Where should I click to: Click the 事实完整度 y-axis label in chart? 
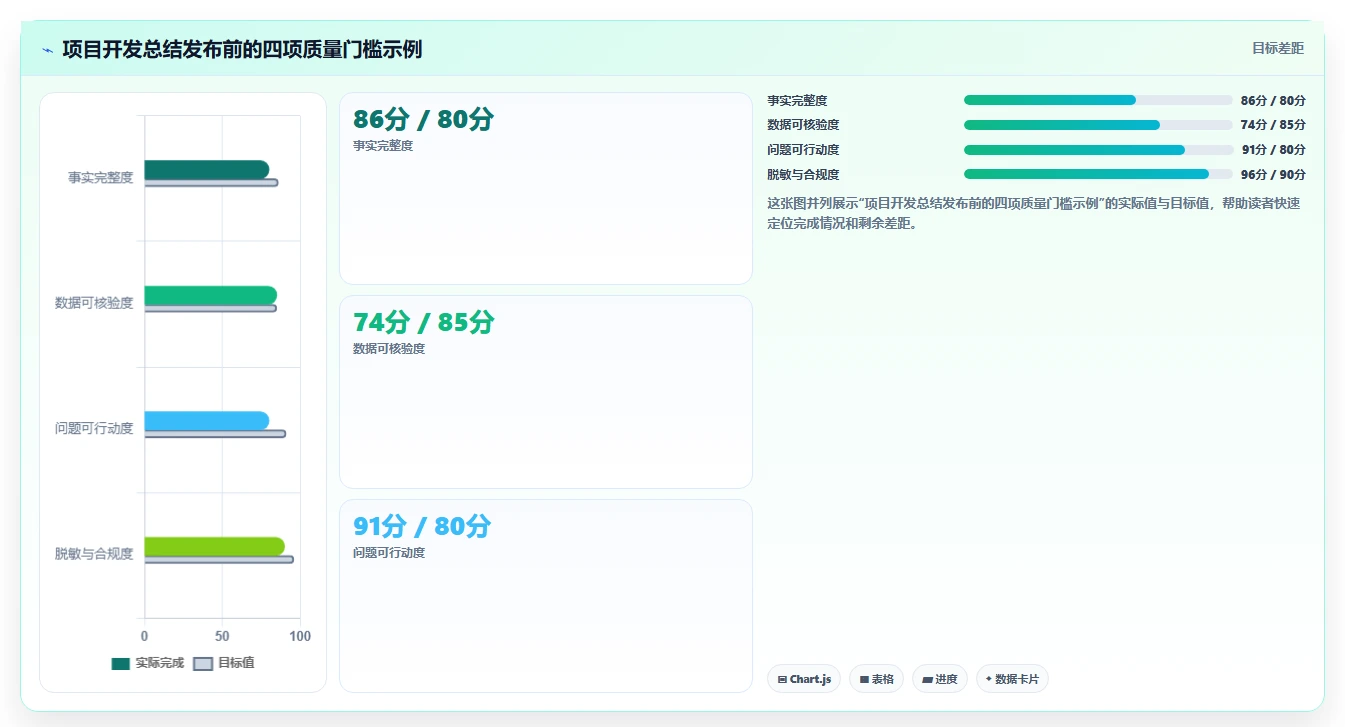100,178
